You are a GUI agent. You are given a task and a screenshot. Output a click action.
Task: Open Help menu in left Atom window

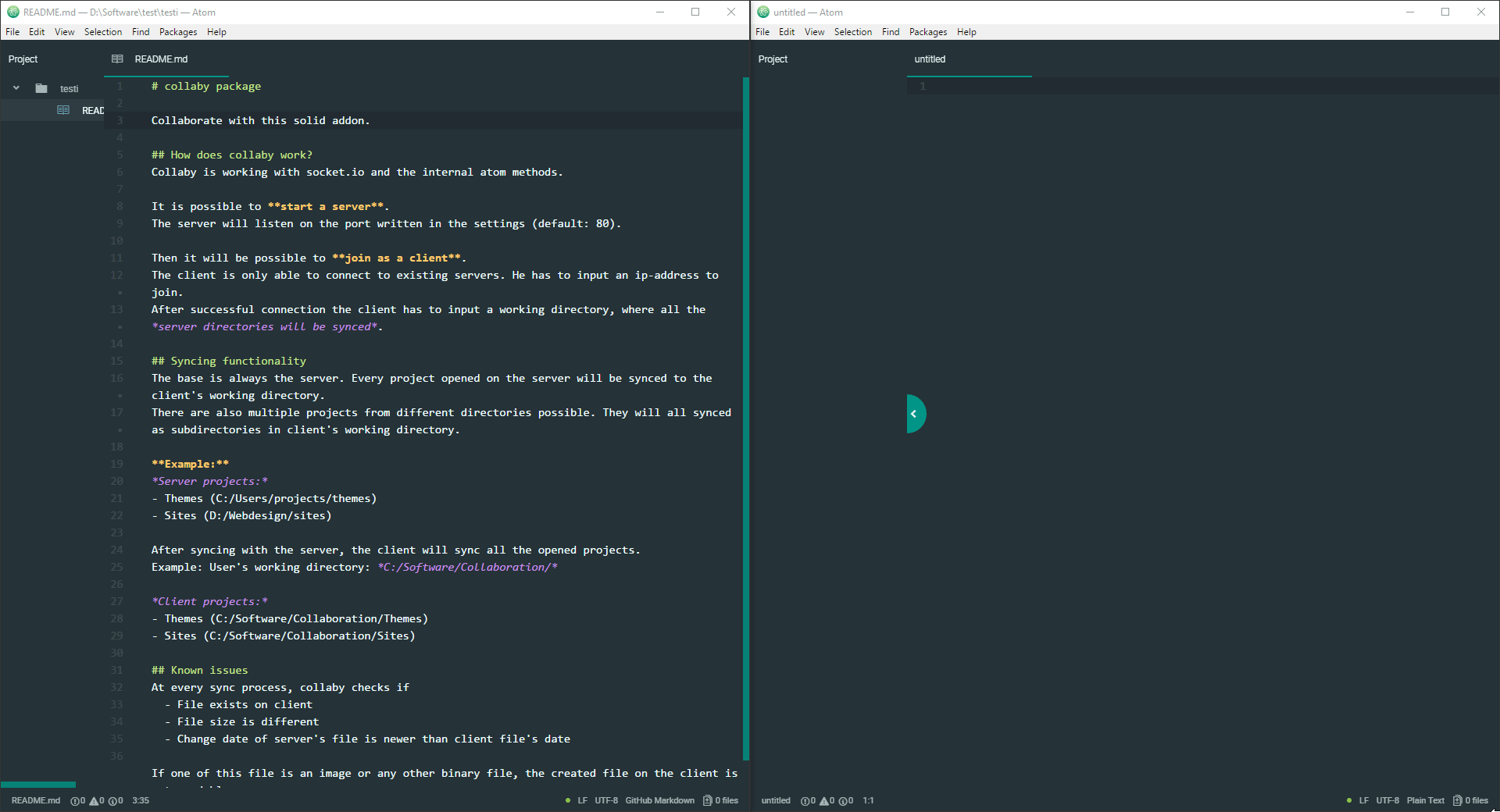coord(216,32)
